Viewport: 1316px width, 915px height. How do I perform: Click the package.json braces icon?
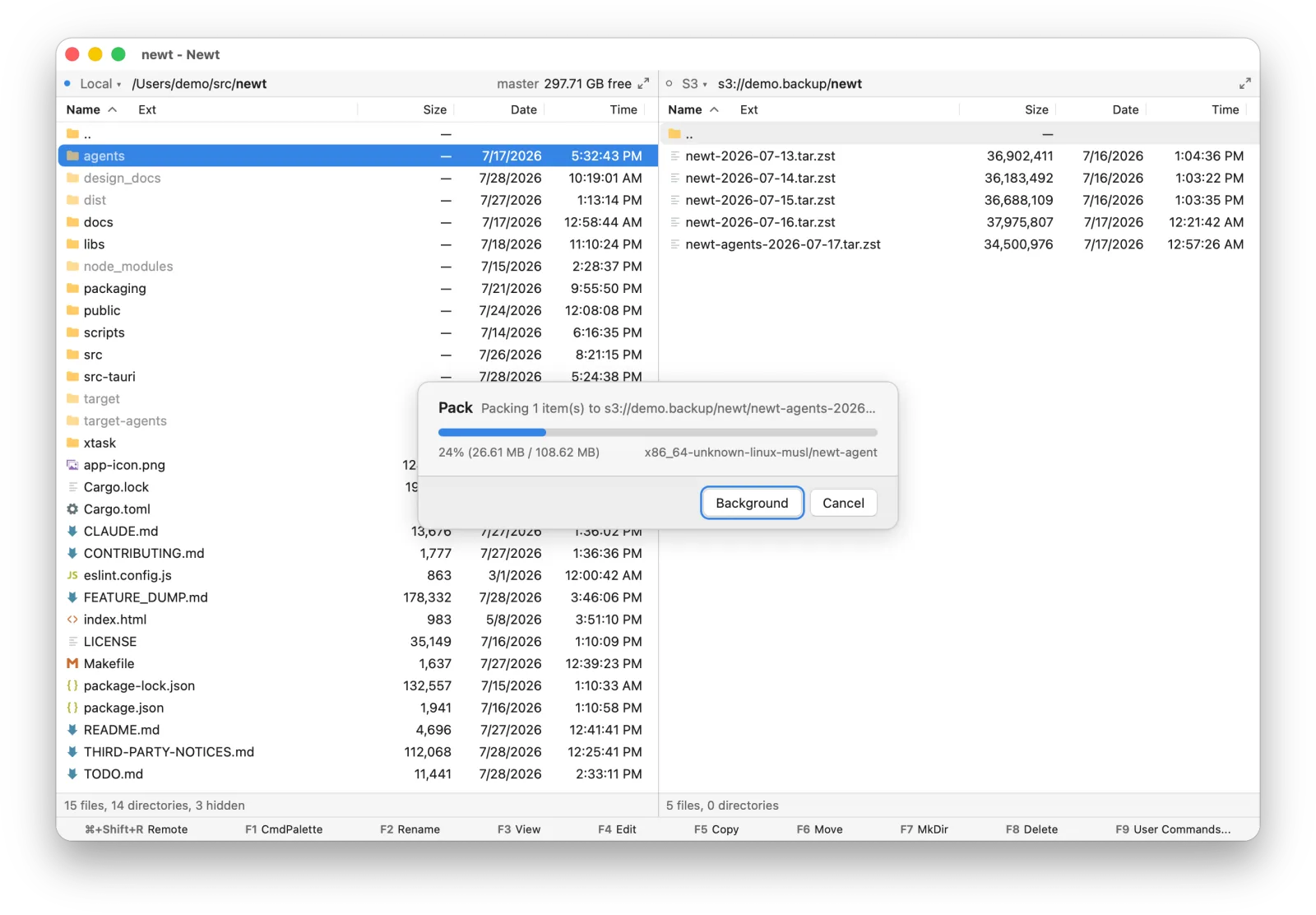(72, 708)
